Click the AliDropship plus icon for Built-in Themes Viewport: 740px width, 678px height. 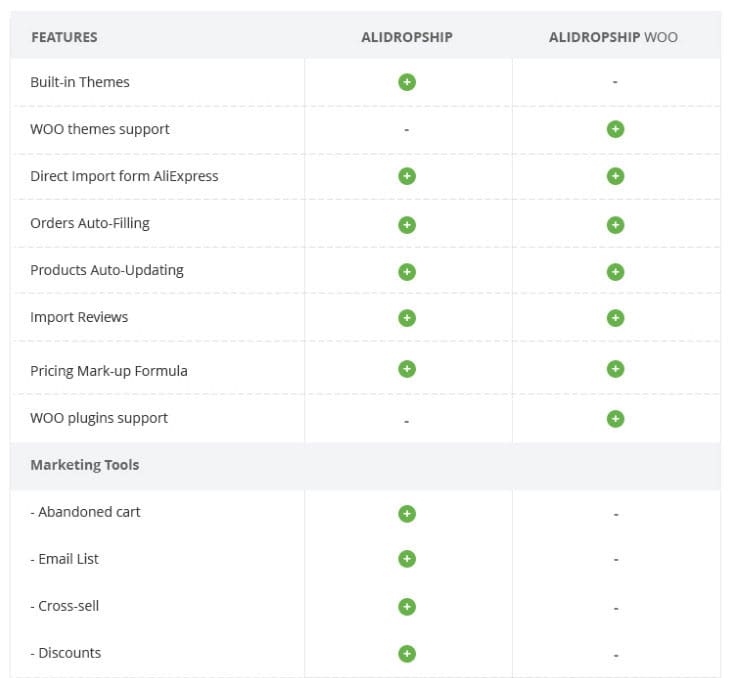[x=407, y=82]
